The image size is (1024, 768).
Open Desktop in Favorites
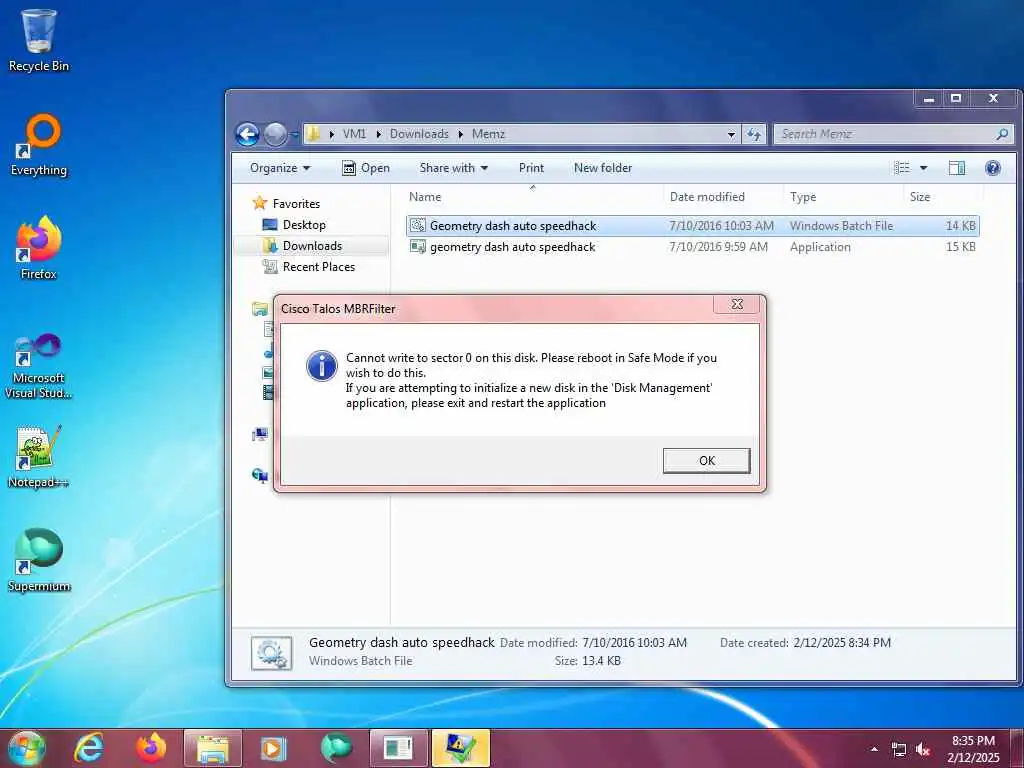[x=304, y=225]
